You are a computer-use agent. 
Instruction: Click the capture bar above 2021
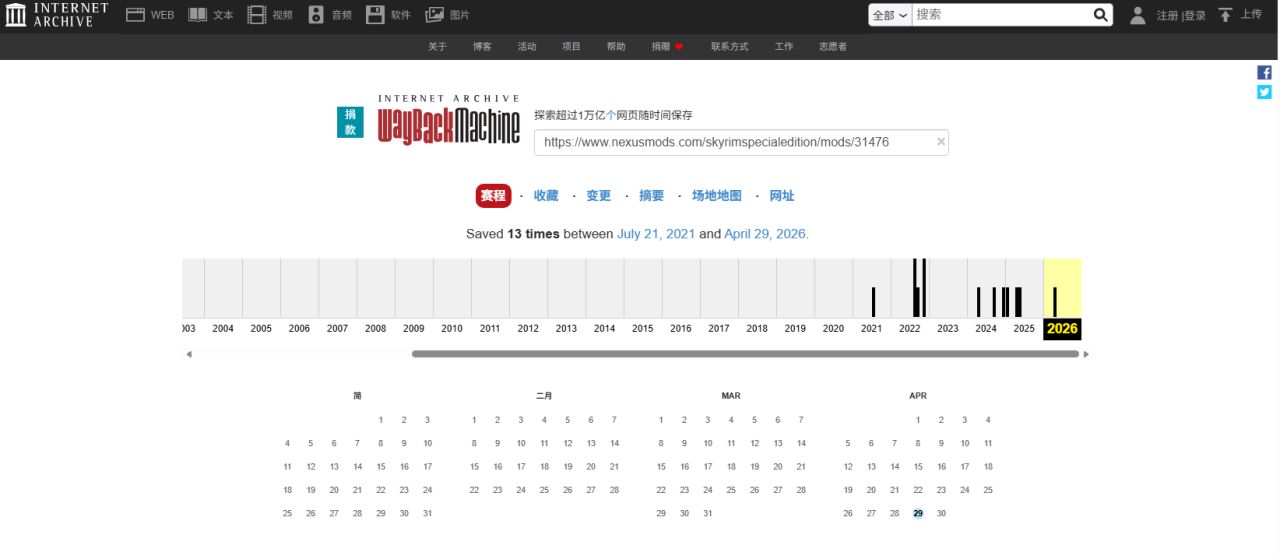pos(873,302)
